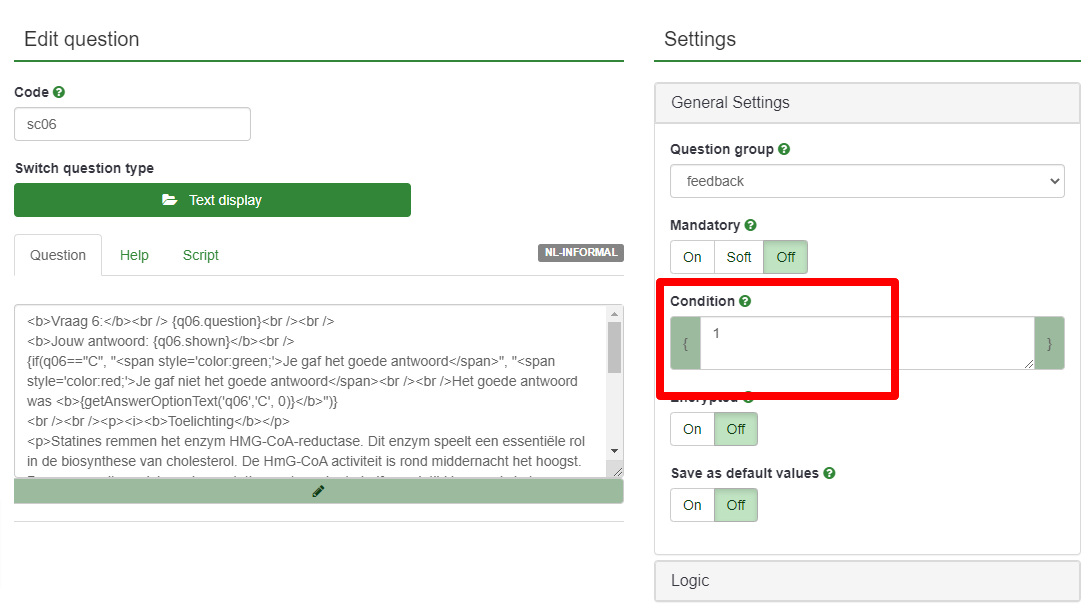This screenshot has height=607, width=1086.
Task: Switch to the Help tab
Action: tap(134, 255)
